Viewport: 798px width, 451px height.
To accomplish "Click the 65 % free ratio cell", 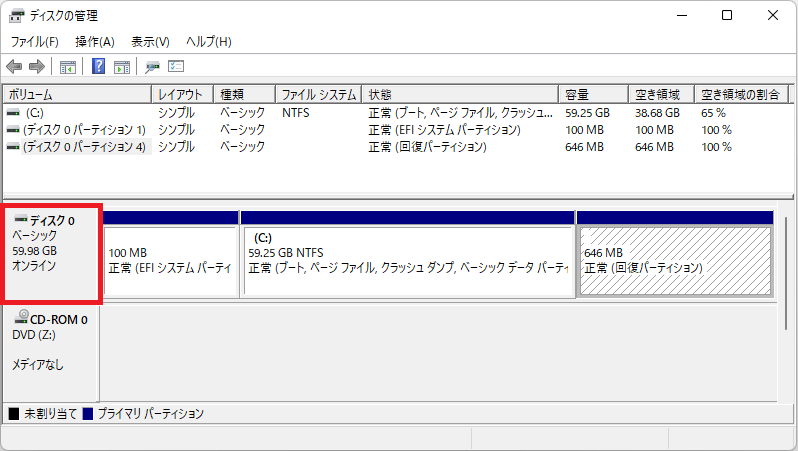I will coord(713,112).
